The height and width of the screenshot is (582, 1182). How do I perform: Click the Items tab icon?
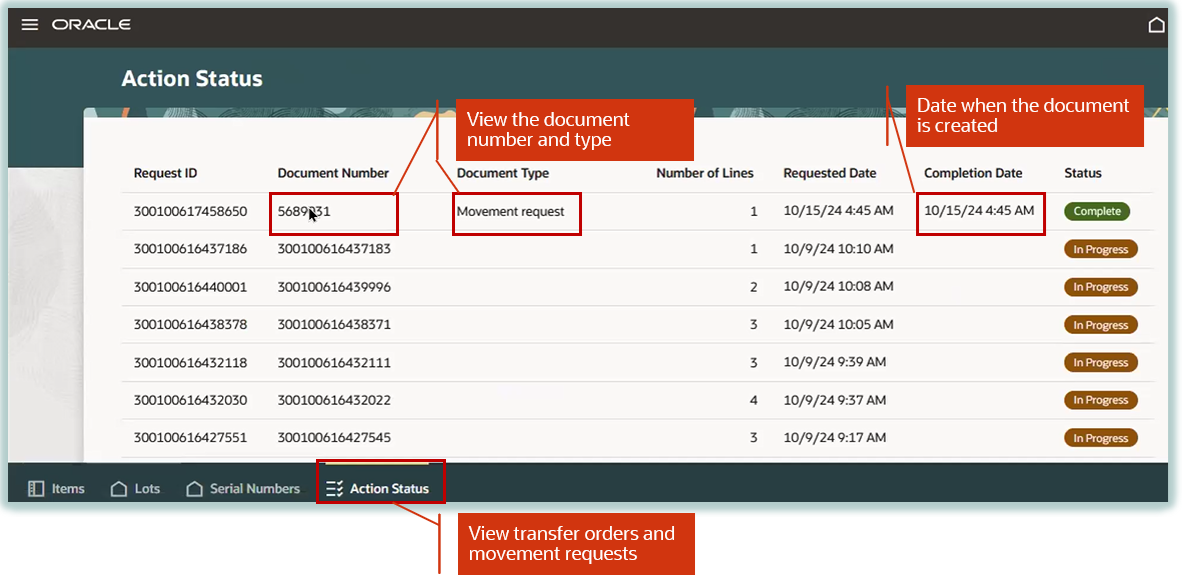click(x=36, y=489)
